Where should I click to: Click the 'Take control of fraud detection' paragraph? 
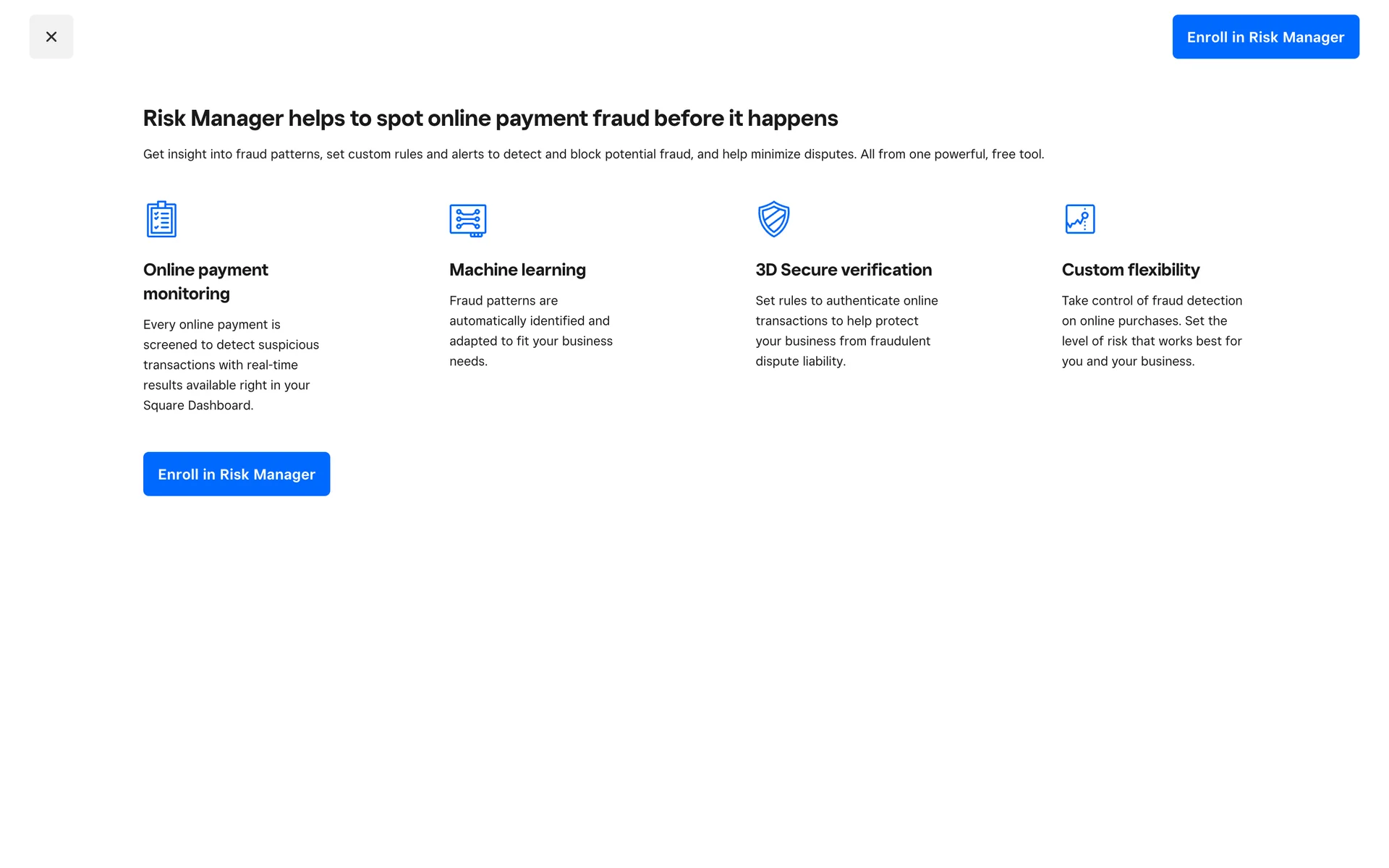(x=1151, y=331)
